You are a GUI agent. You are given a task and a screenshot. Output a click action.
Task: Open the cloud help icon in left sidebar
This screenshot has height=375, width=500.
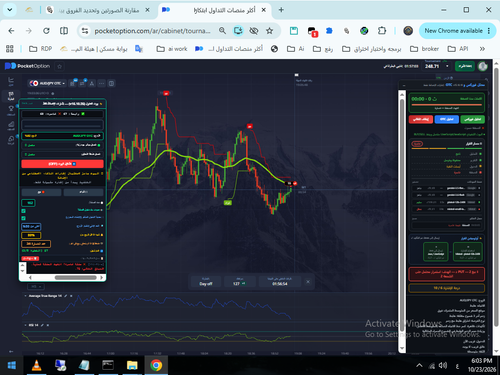(x=11, y=140)
